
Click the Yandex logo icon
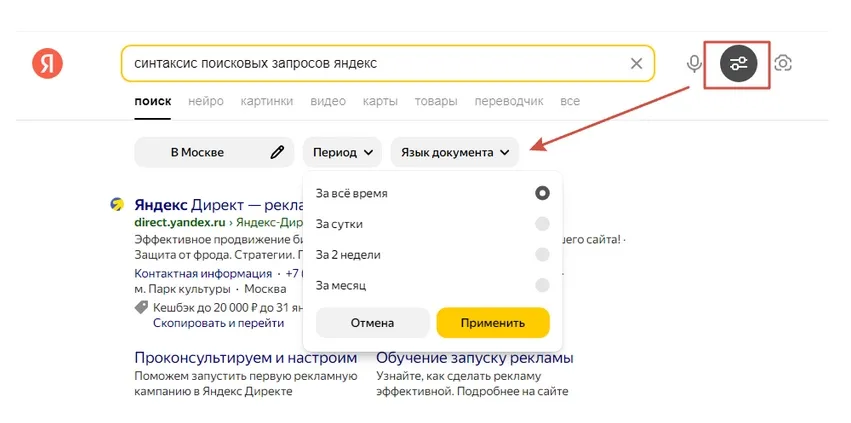point(48,64)
